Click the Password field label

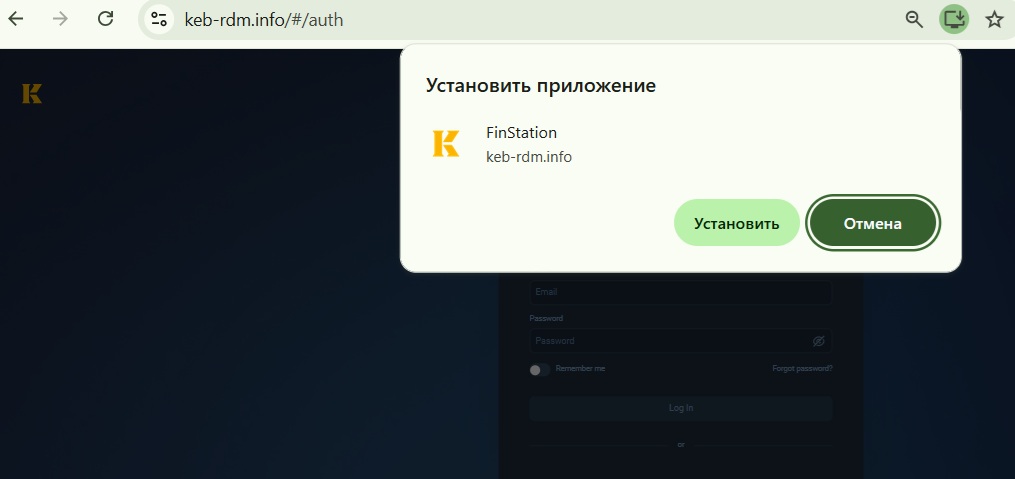(546, 318)
